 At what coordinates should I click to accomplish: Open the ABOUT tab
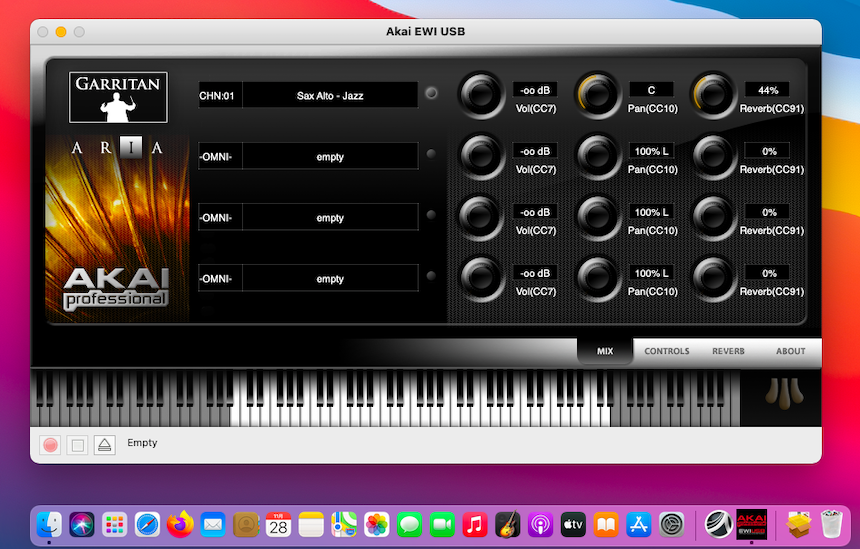tap(790, 351)
